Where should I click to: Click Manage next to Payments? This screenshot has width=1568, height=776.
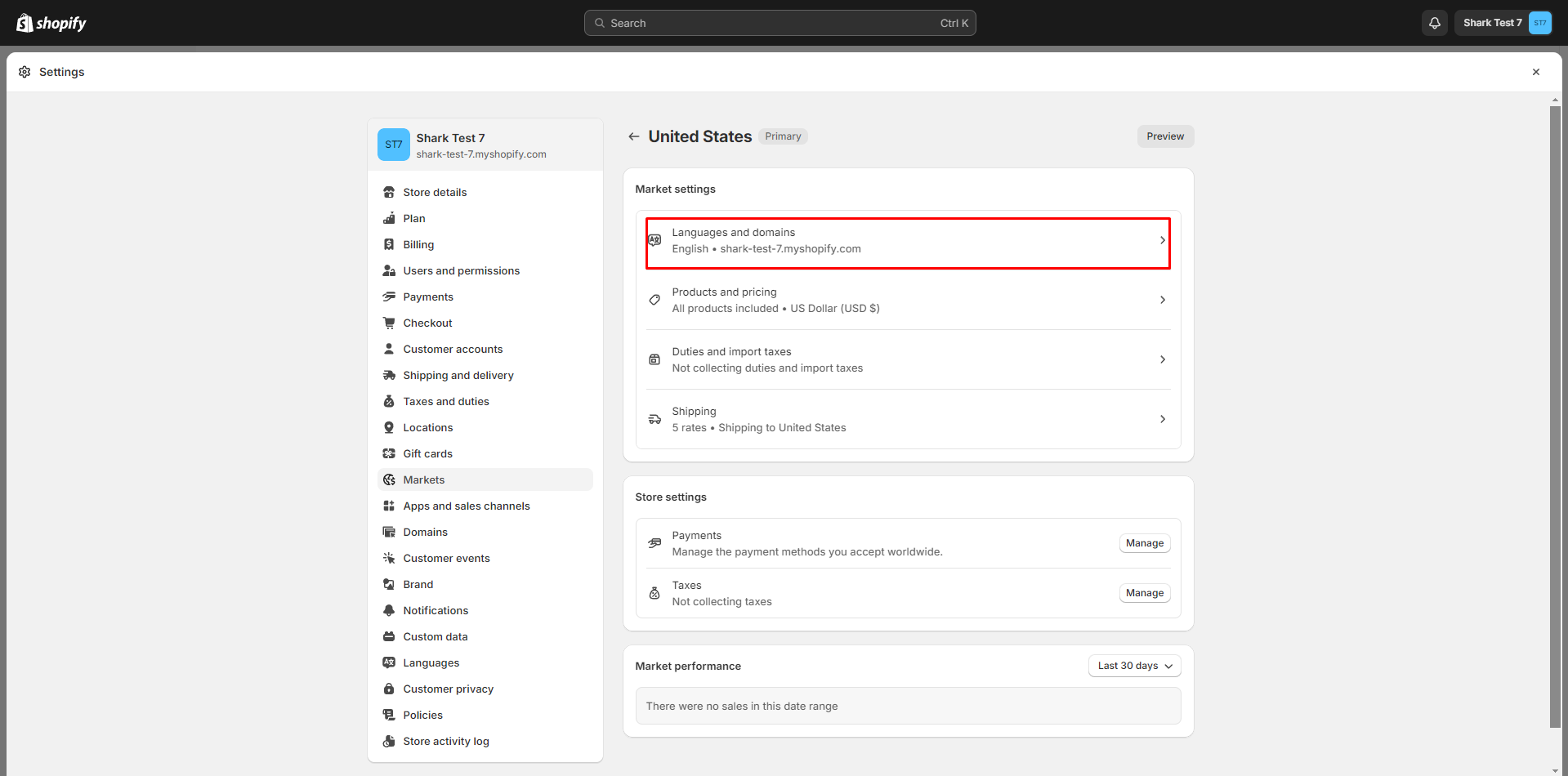pos(1144,543)
